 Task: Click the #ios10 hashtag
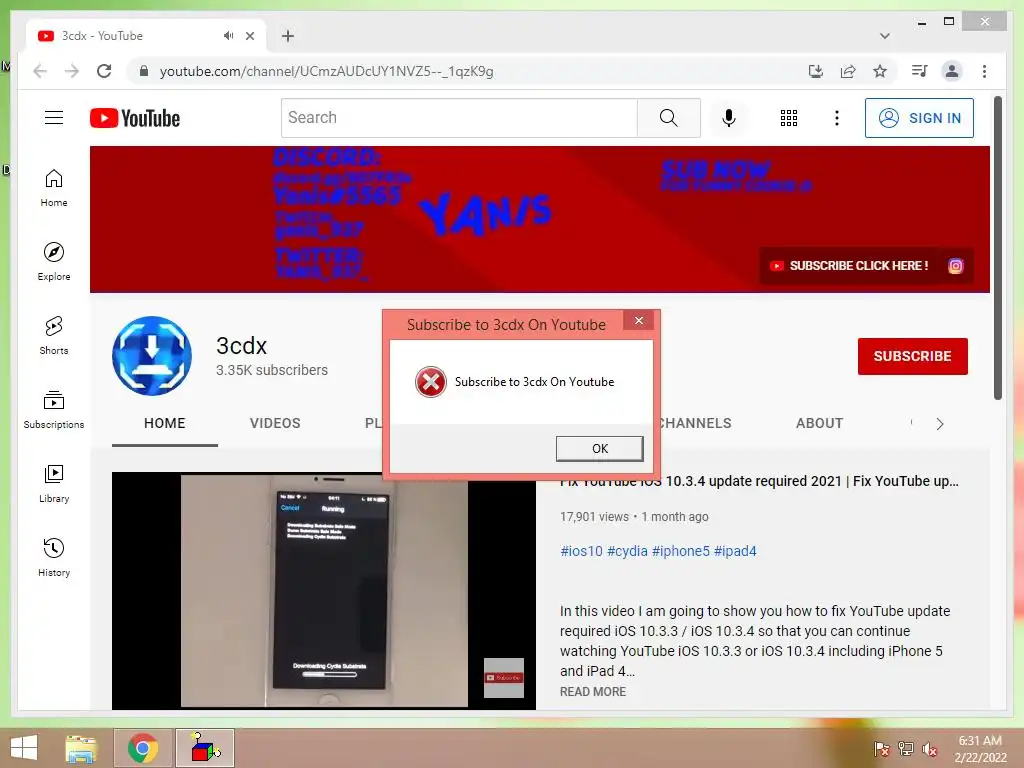click(581, 551)
